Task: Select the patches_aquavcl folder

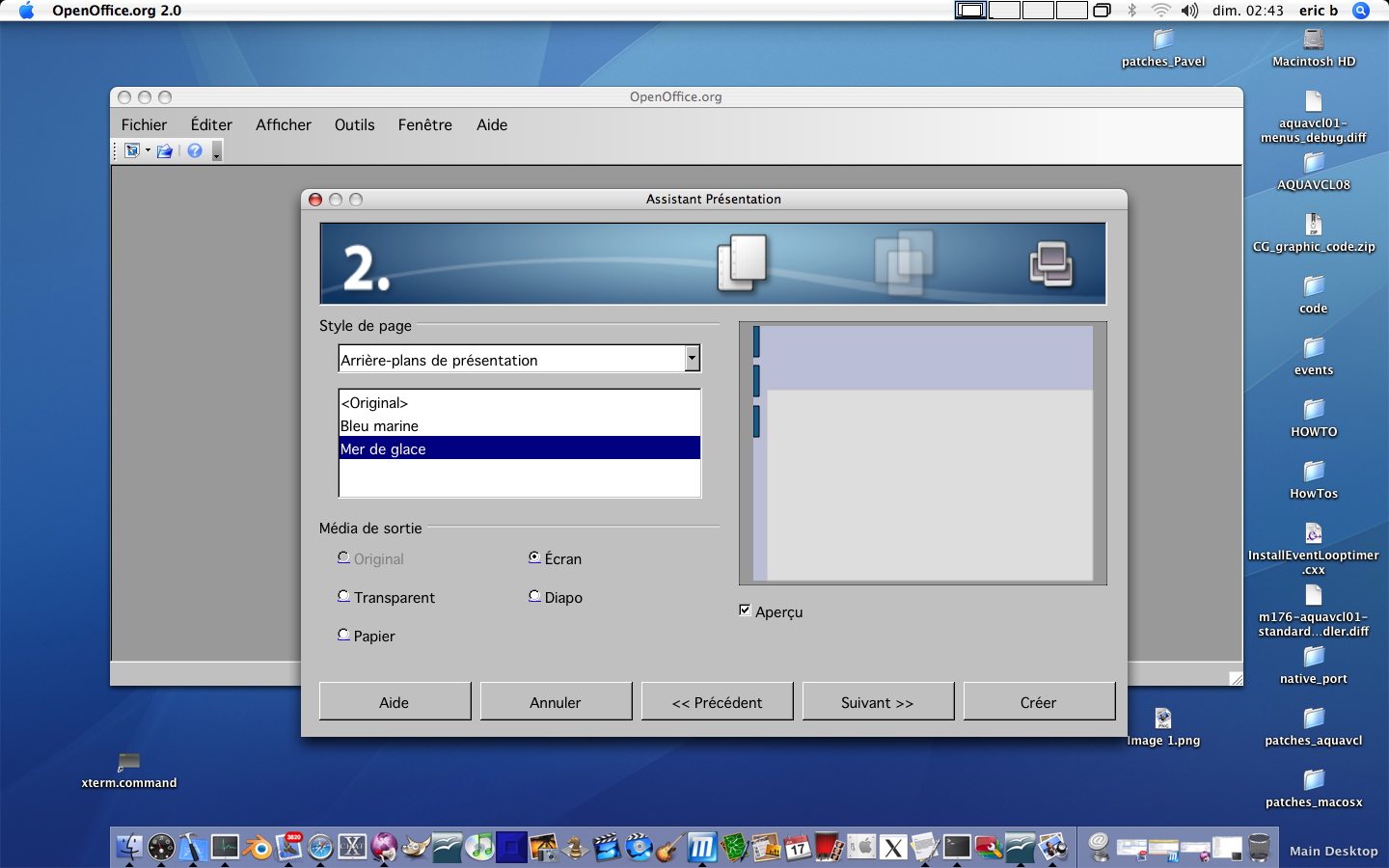Action: click(1314, 718)
